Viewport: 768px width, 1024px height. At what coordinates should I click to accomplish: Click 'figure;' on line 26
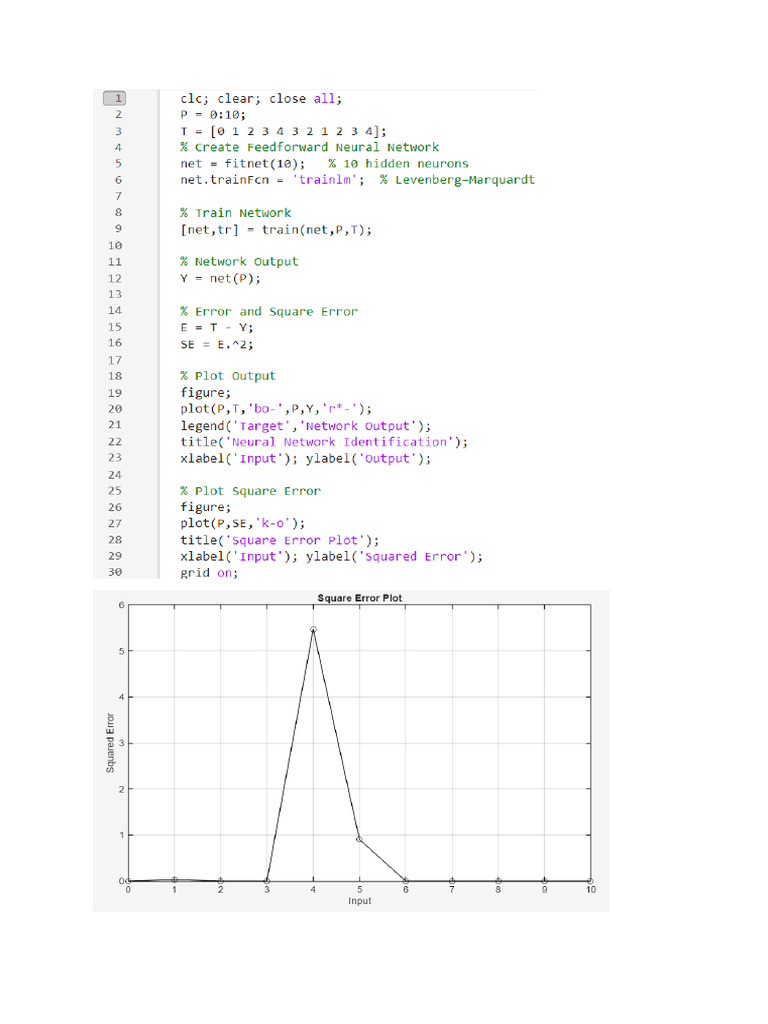[x=206, y=507]
